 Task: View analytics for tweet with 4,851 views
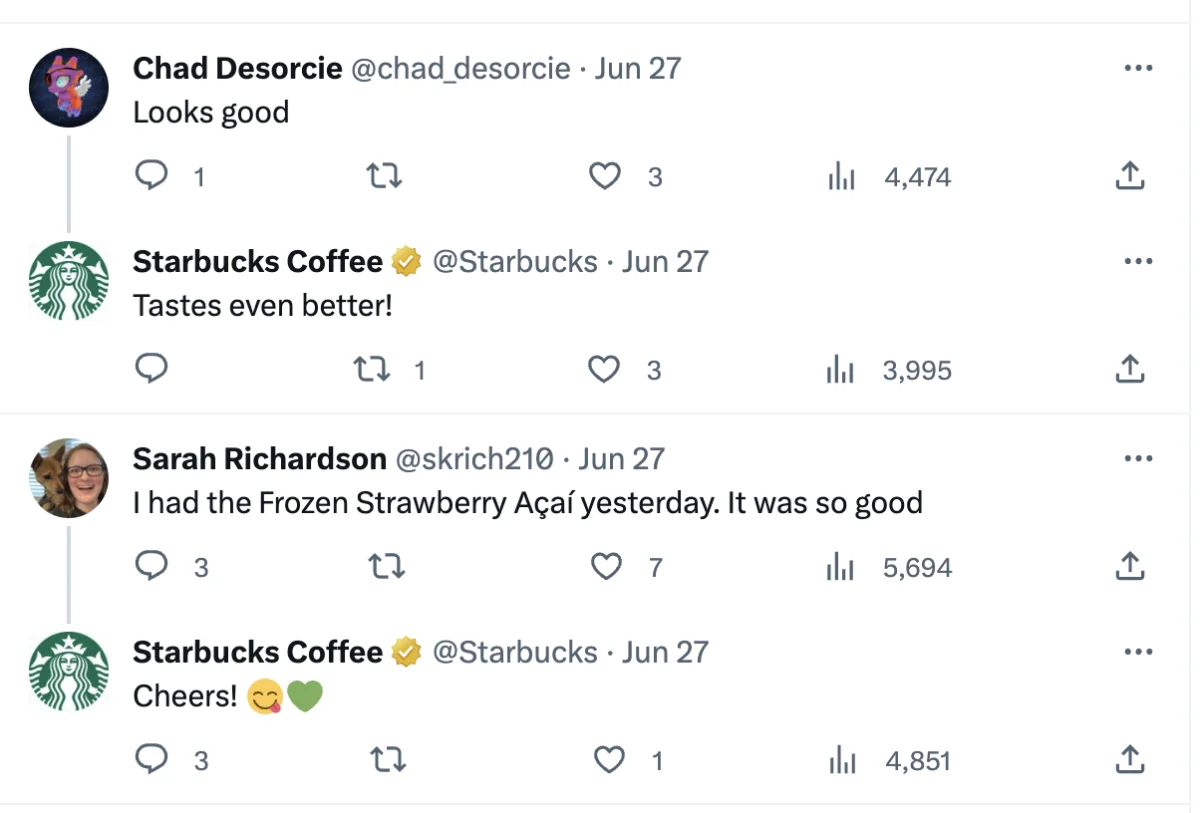point(840,761)
